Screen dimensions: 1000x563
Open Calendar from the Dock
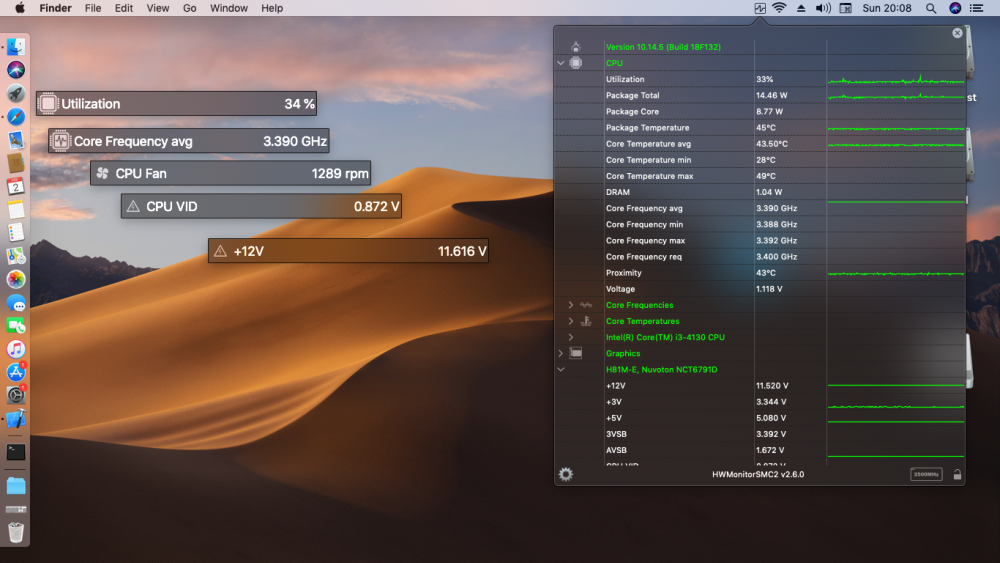point(16,186)
